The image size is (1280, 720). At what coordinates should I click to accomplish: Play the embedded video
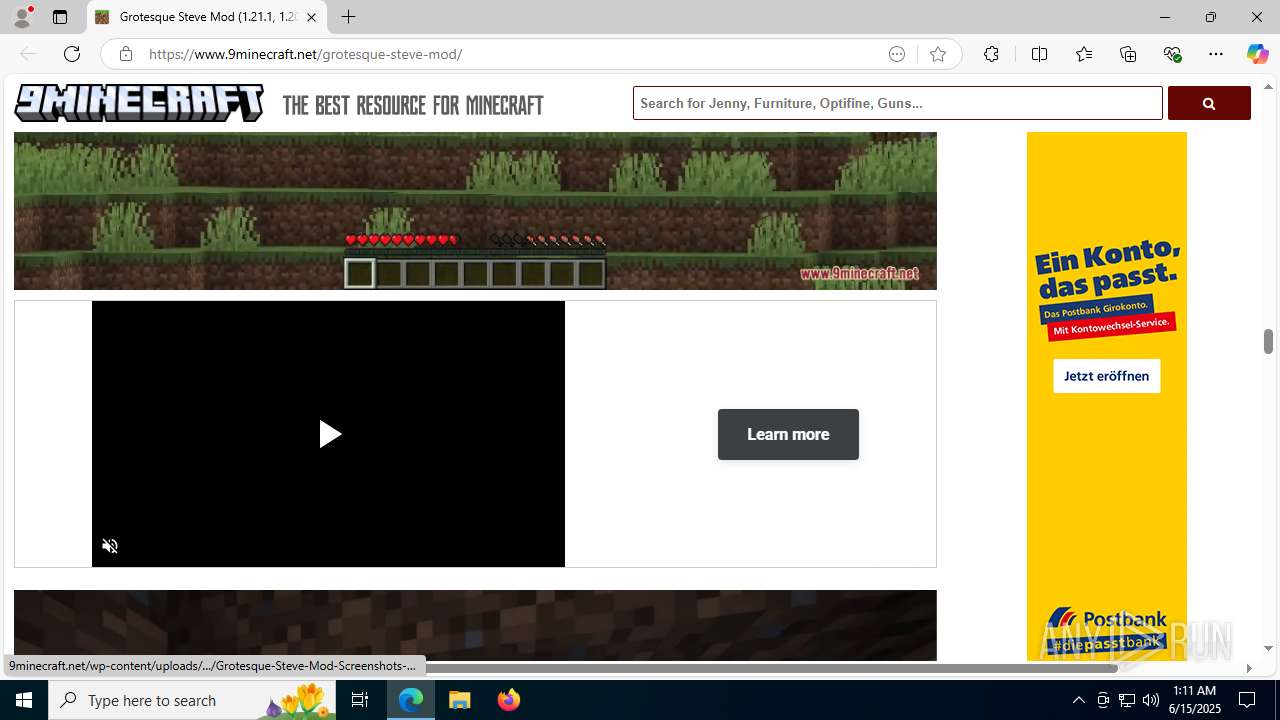[329, 434]
